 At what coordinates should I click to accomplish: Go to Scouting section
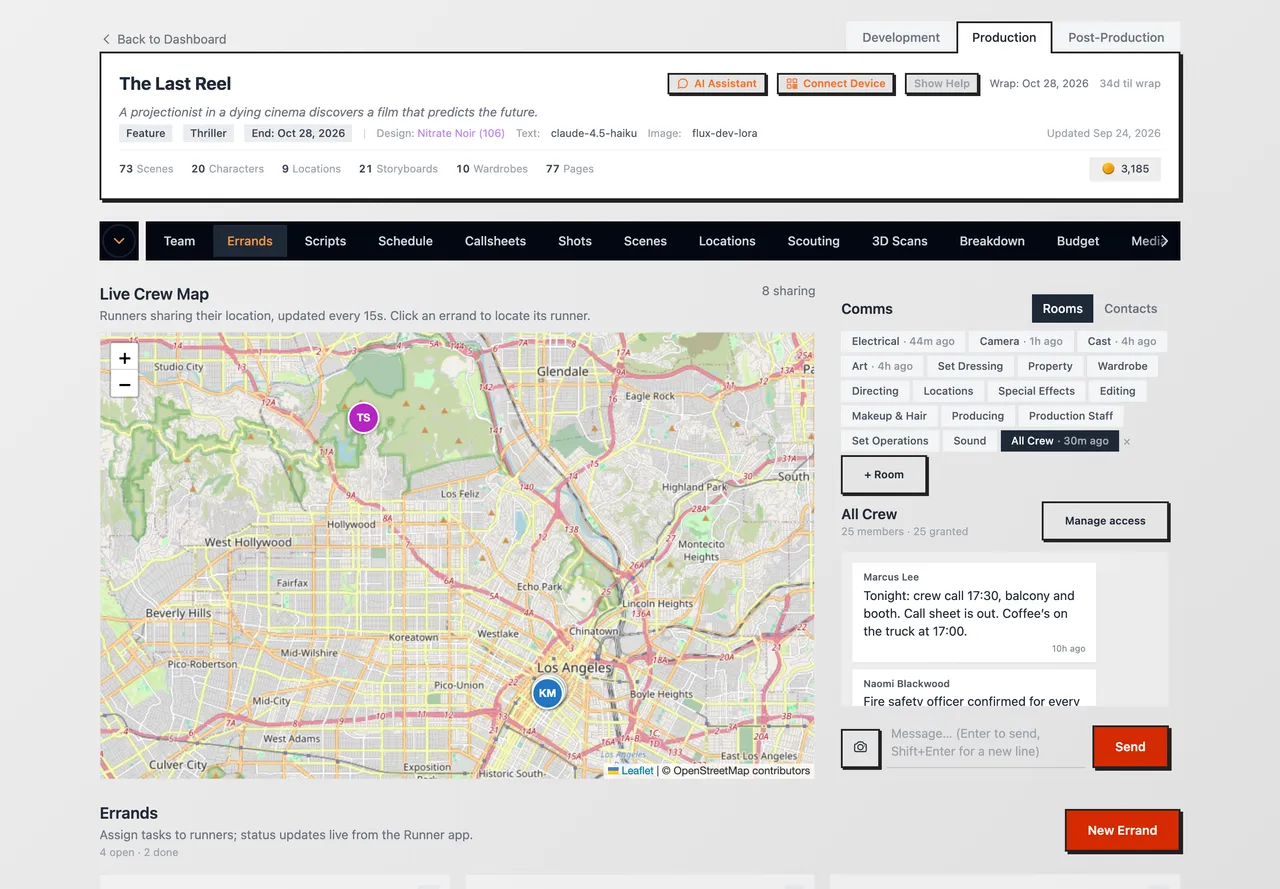(x=813, y=241)
